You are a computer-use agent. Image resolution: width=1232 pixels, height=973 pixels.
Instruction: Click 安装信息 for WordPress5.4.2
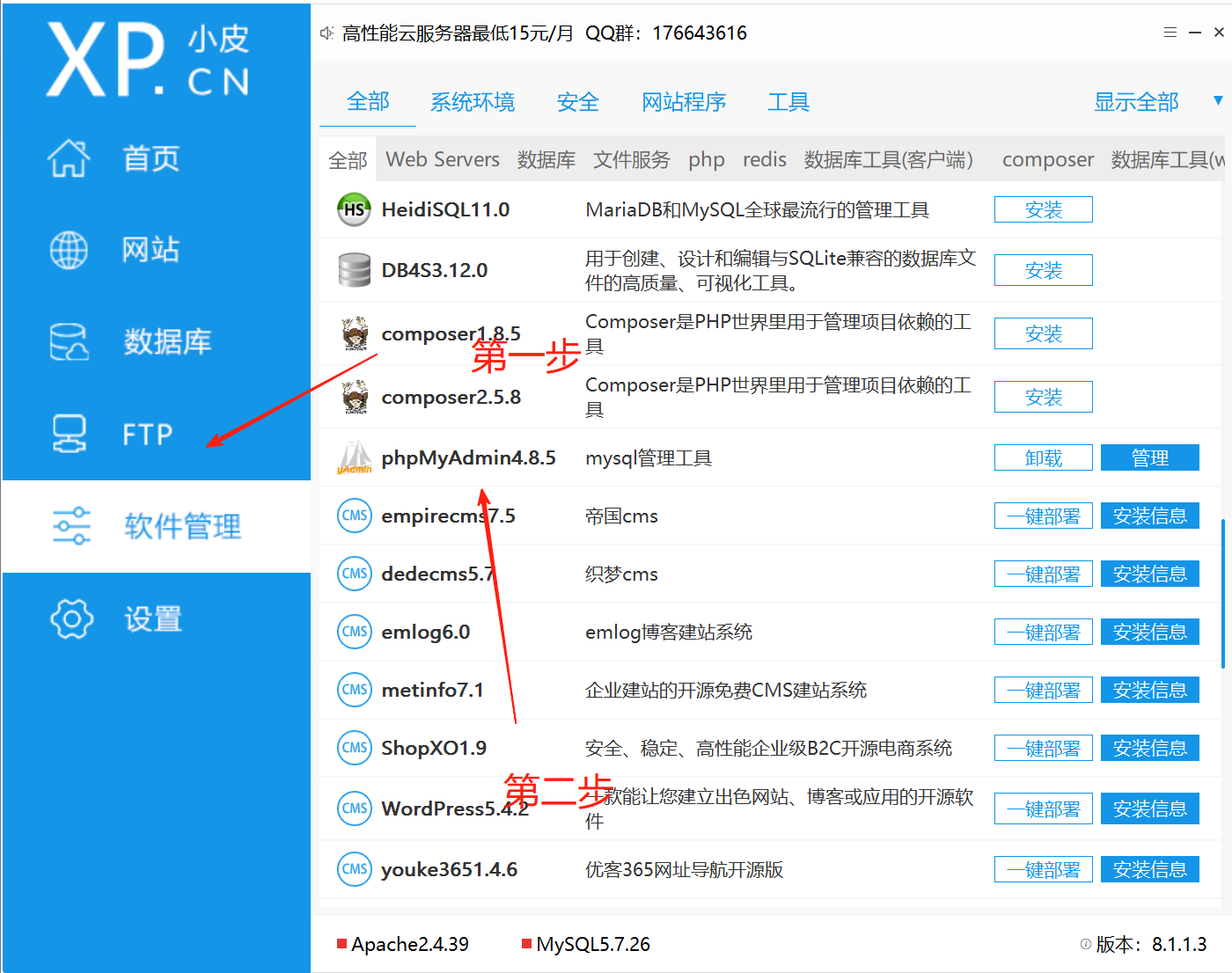click(1150, 808)
